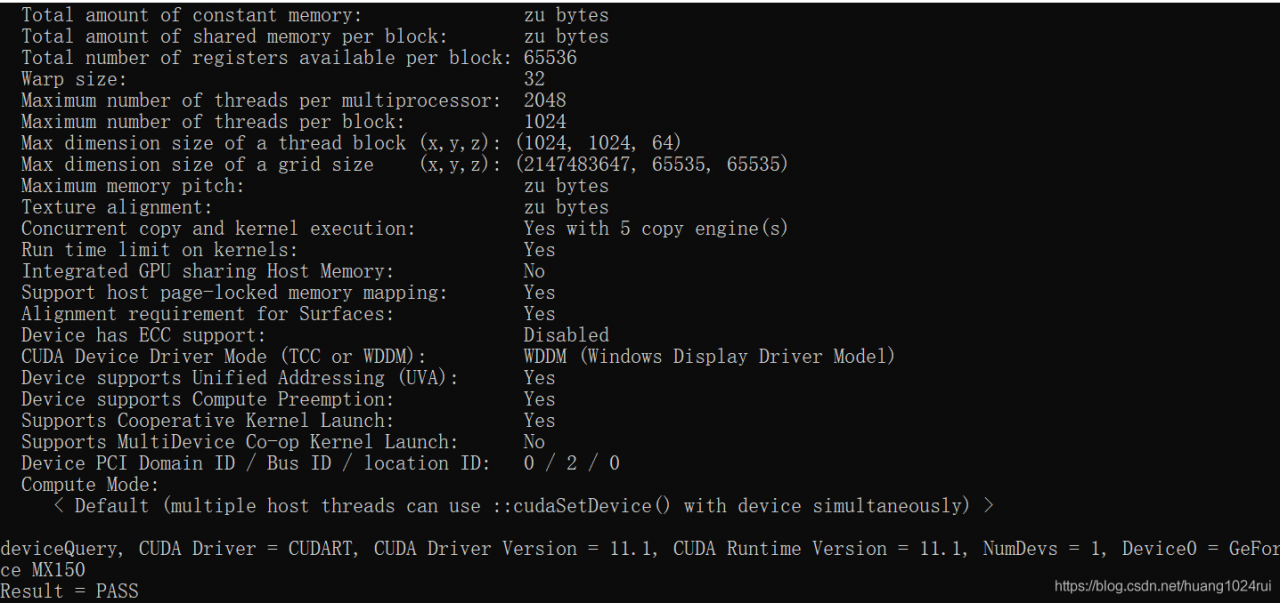1280x603 pixels.
Task: Click the "Maximum memory pitch:" line
Action: (315, 186)
